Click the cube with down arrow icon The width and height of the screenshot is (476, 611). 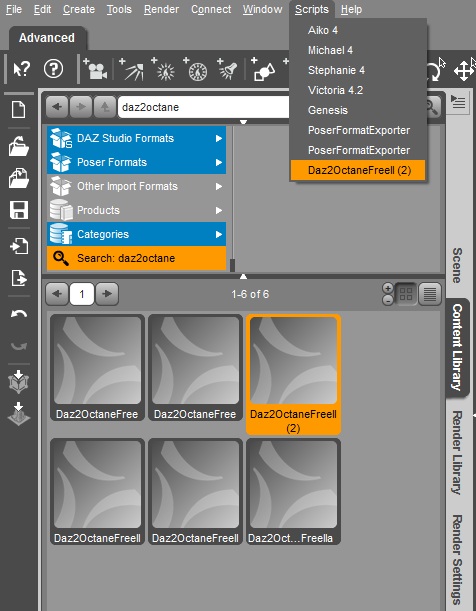18,381
